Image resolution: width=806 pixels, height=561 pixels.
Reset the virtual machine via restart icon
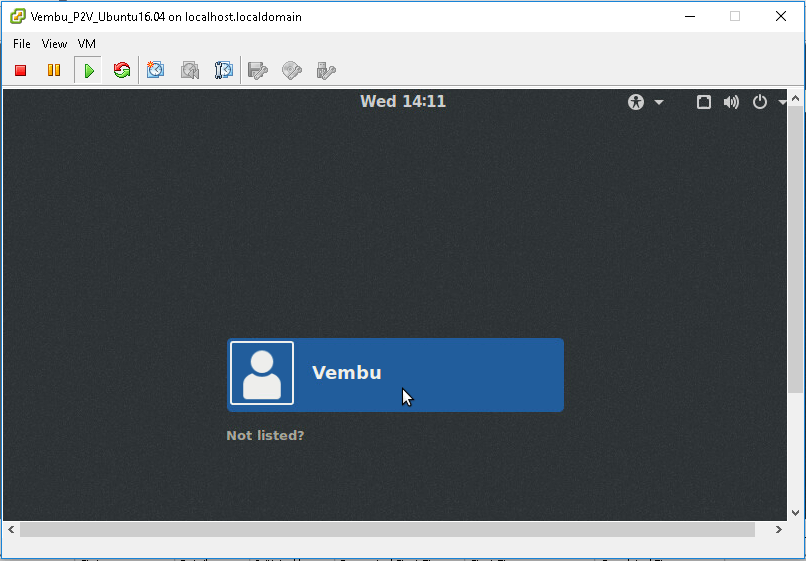pyautogui.click(x=122, y=70)
